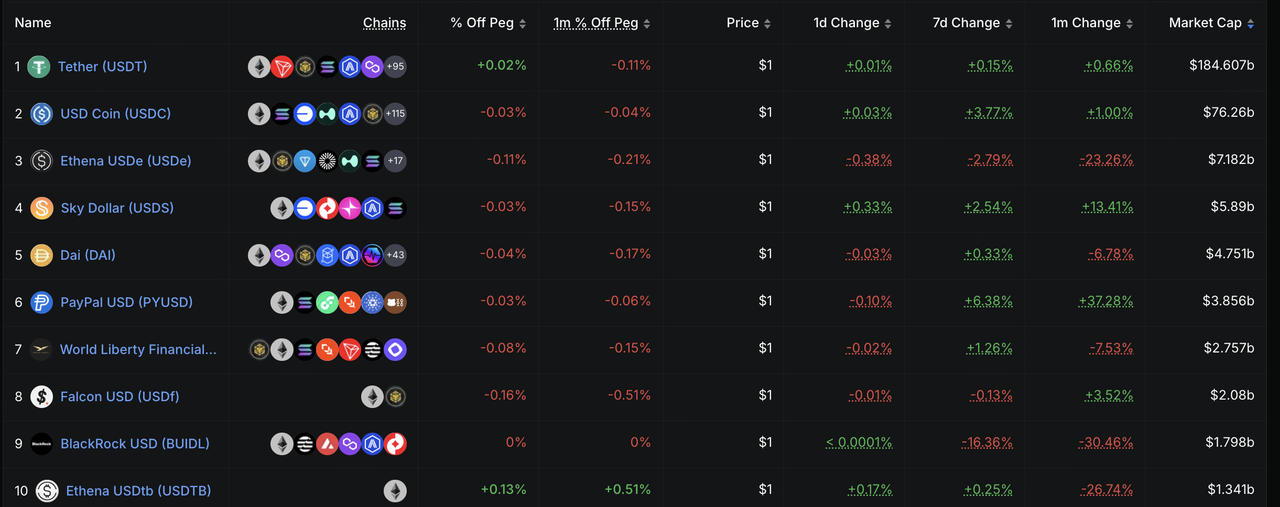Click the Ethereum chain icon in Ethena USDtb row
Viewport: 1280px width, 507px height.
coord(395,491)
